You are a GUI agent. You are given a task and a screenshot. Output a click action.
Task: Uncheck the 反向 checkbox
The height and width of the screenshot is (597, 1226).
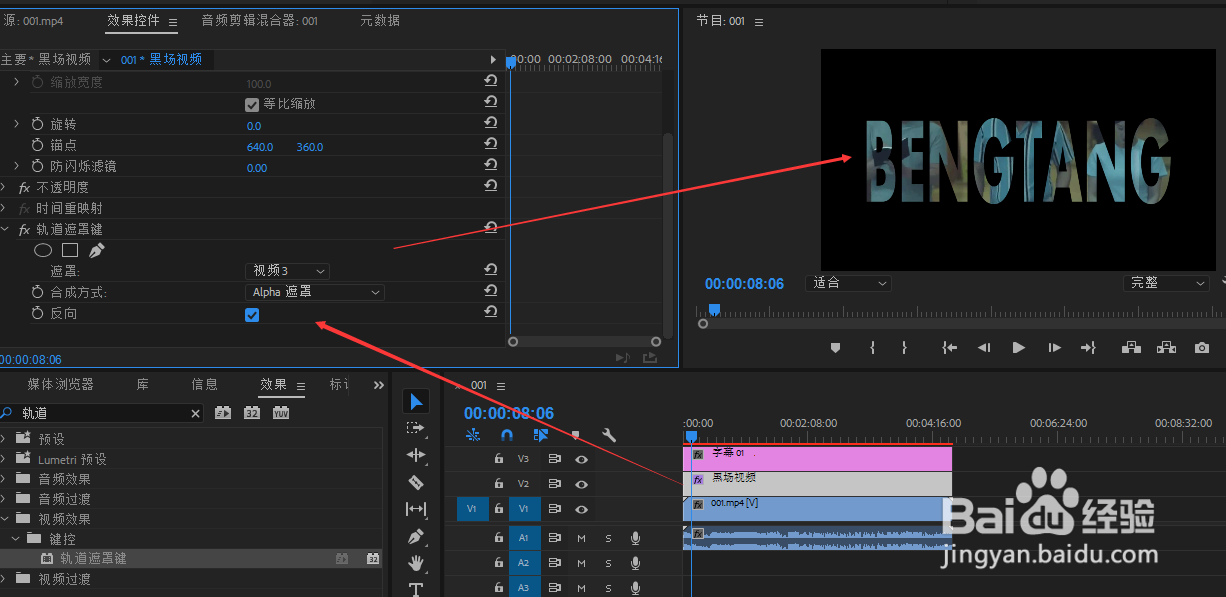click(252, 315)
